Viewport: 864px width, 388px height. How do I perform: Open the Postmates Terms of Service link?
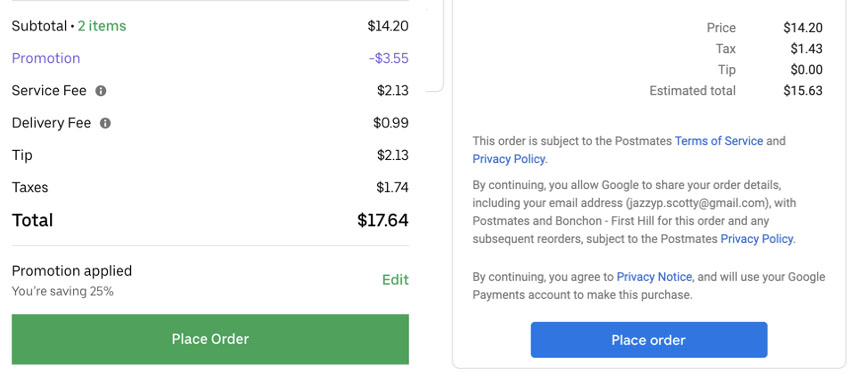coord(719,141)
